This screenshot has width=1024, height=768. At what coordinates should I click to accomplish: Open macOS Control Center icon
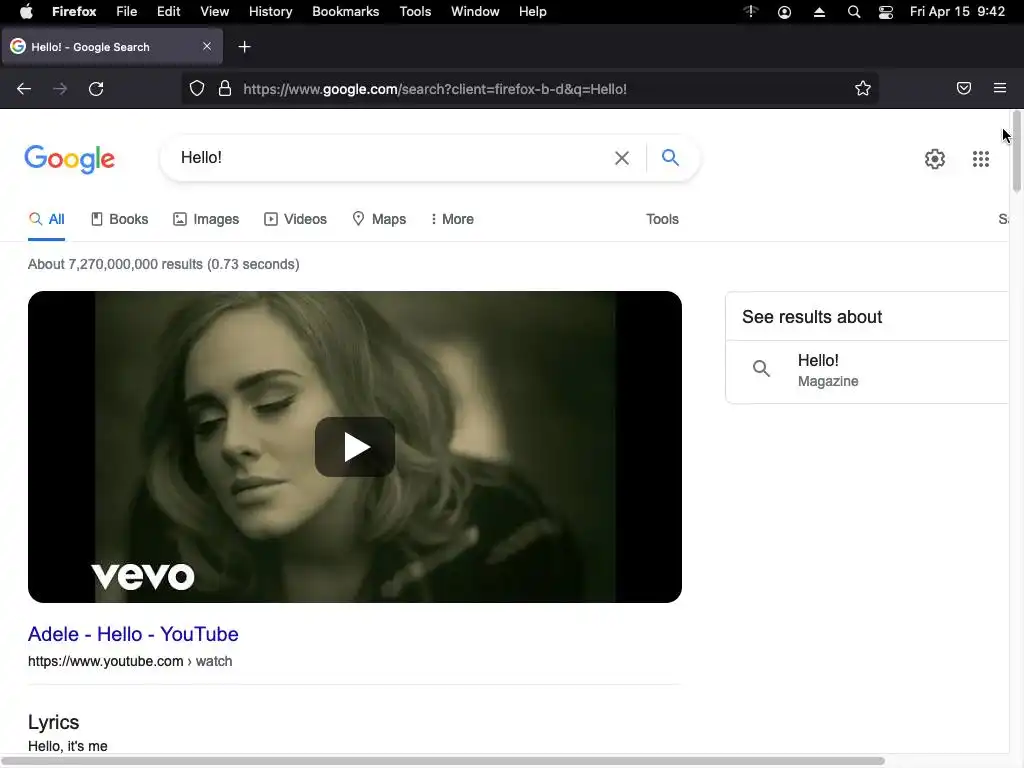886,12
